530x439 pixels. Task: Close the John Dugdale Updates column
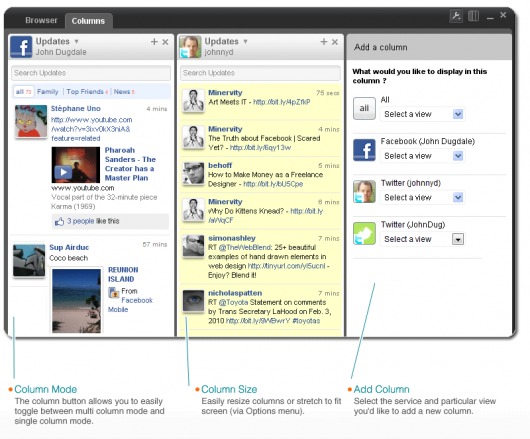pyautogui.click(x=165, y=42)
